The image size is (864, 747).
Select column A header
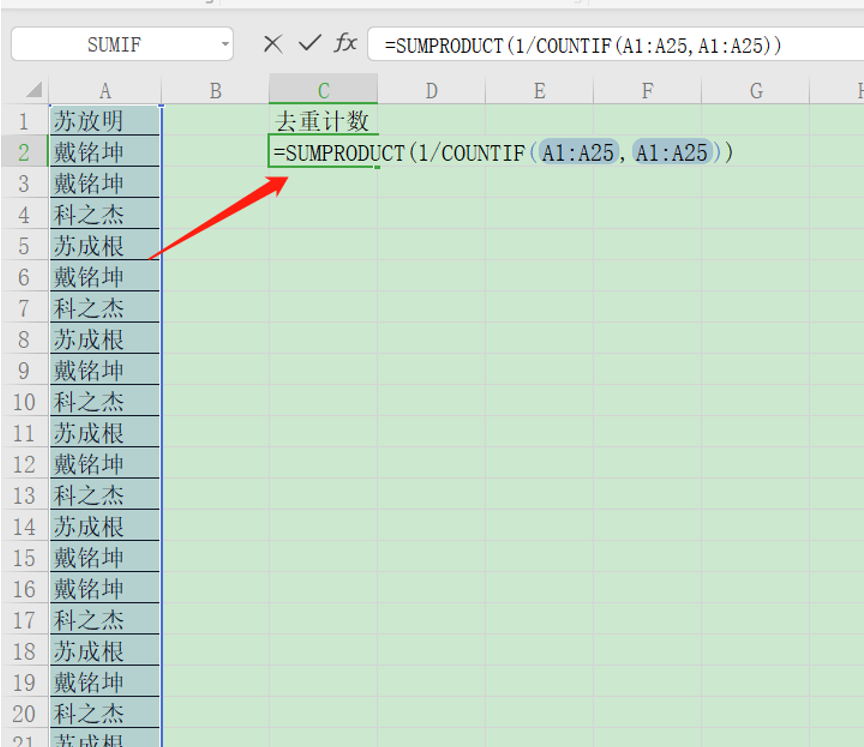[x=105, y=90]
